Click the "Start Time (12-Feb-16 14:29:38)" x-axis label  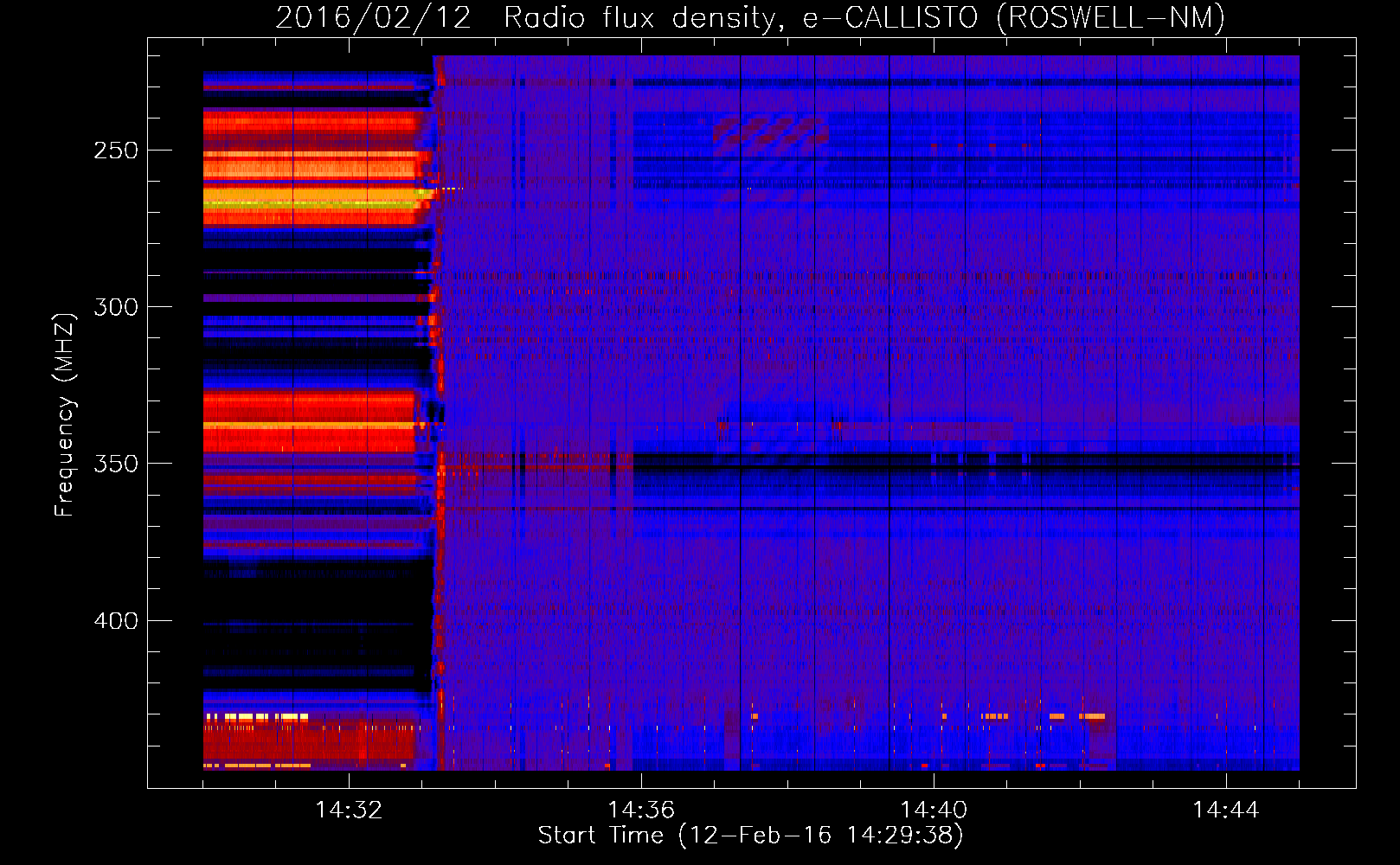point(750,835)
